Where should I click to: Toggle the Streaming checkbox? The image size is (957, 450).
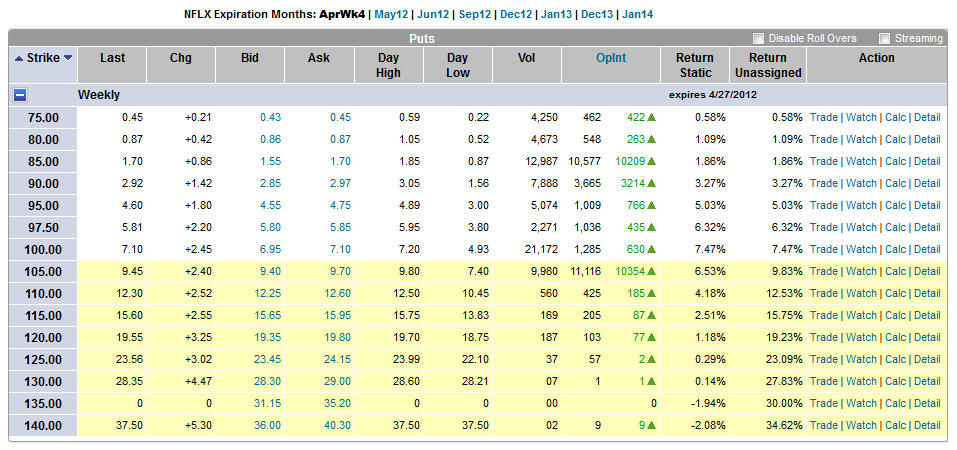[x=883, y=38]
